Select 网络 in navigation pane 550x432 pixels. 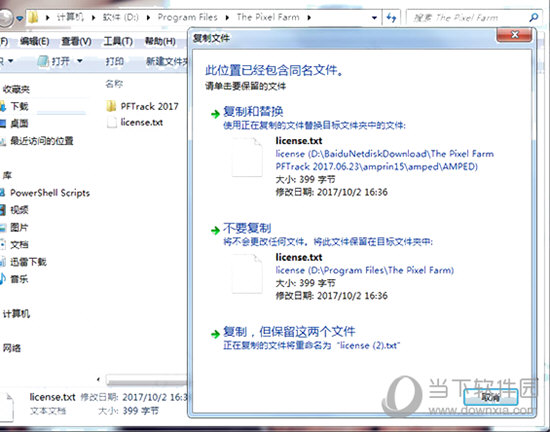pyautogui.click(x=12, y=348)
